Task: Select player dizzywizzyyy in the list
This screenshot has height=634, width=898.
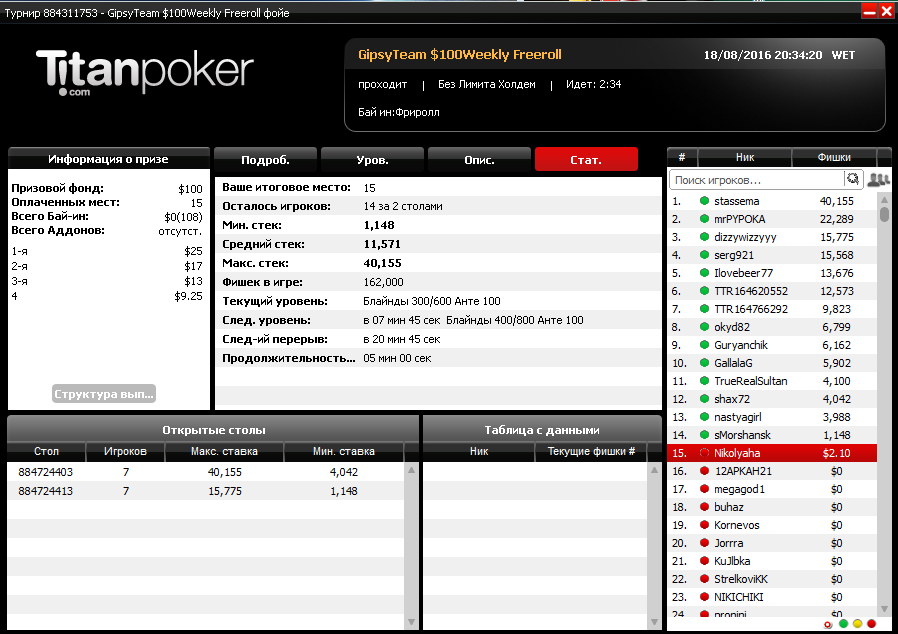Action: pyautogui.click(x=772, y=237)
